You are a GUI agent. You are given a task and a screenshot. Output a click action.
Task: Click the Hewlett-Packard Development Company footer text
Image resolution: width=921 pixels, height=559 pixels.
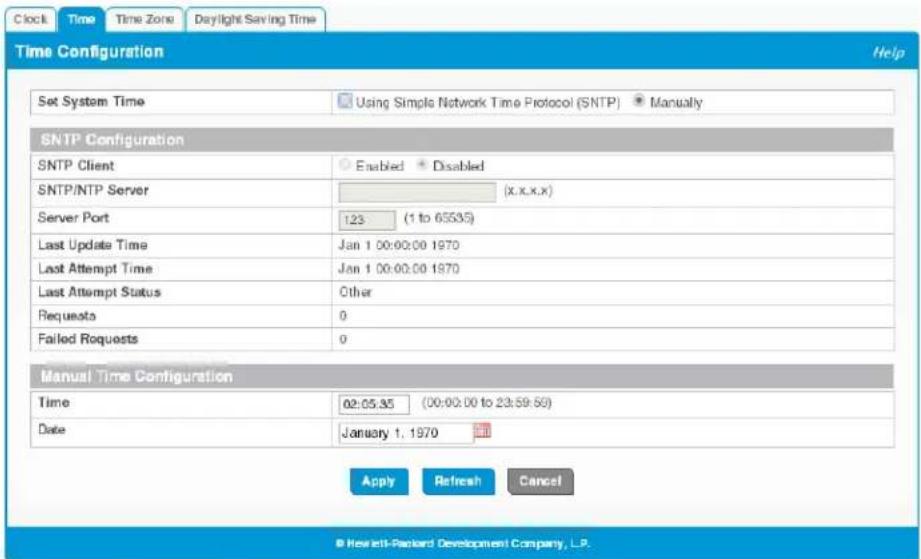tap(462, 544)
